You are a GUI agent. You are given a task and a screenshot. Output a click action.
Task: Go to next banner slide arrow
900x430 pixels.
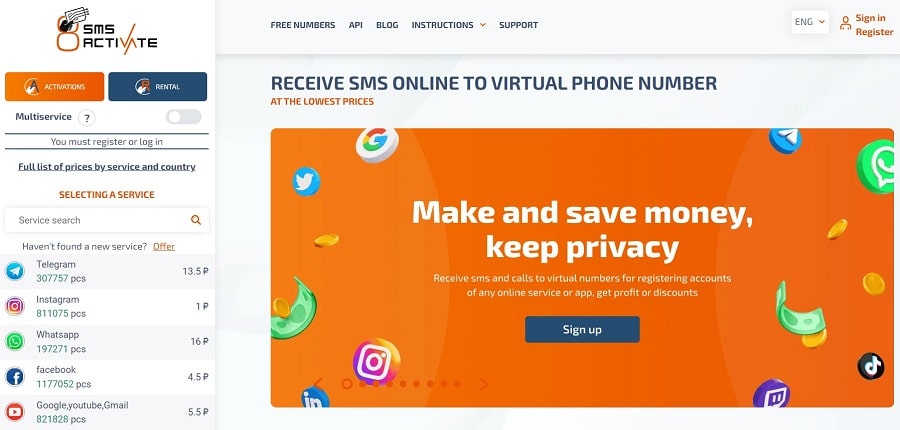[484, 384]
